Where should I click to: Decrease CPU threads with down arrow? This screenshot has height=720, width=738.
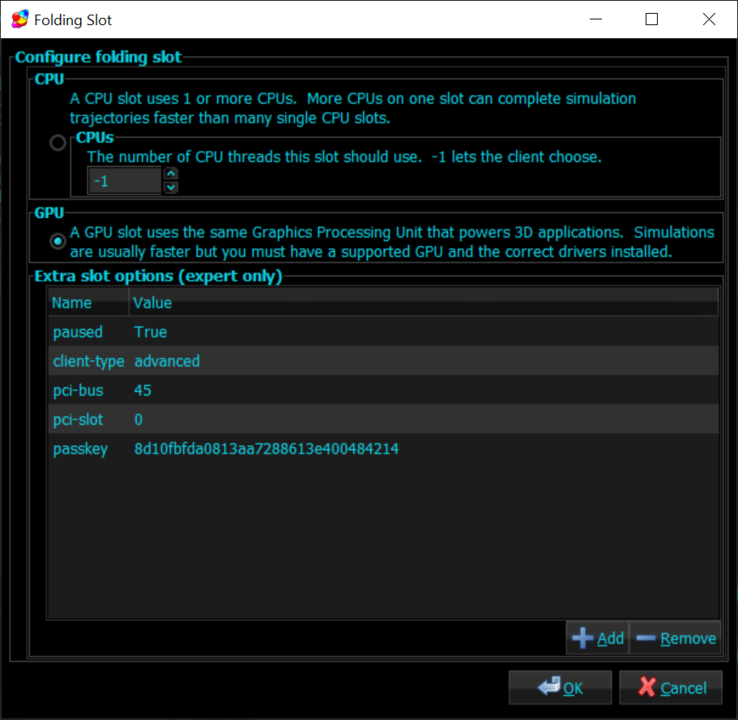[171, 187]
